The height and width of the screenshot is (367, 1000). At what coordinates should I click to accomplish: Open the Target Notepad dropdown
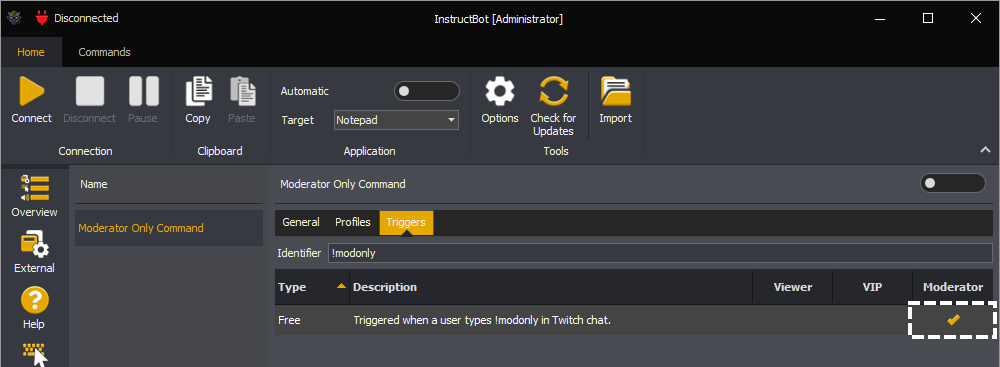click(x=396, y=119)
